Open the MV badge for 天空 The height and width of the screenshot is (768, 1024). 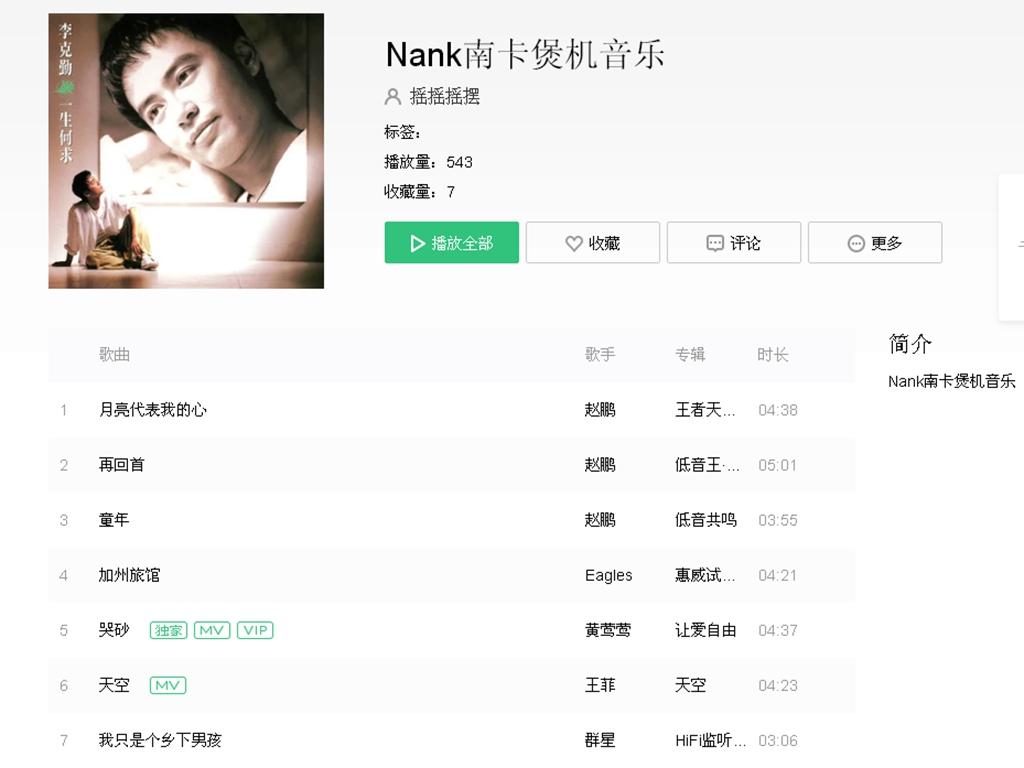[x=168, y=685]
